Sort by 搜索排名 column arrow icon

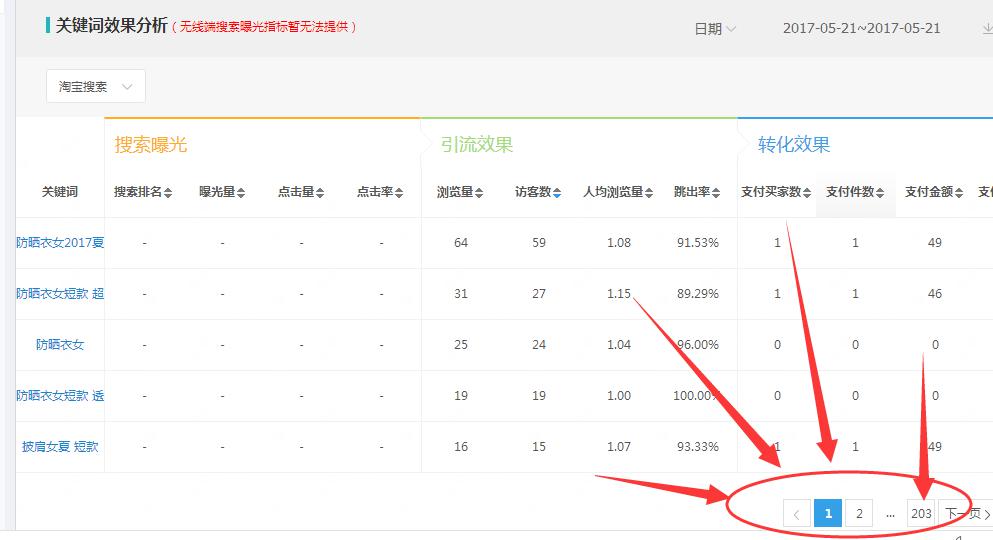[x=168, y=193]
